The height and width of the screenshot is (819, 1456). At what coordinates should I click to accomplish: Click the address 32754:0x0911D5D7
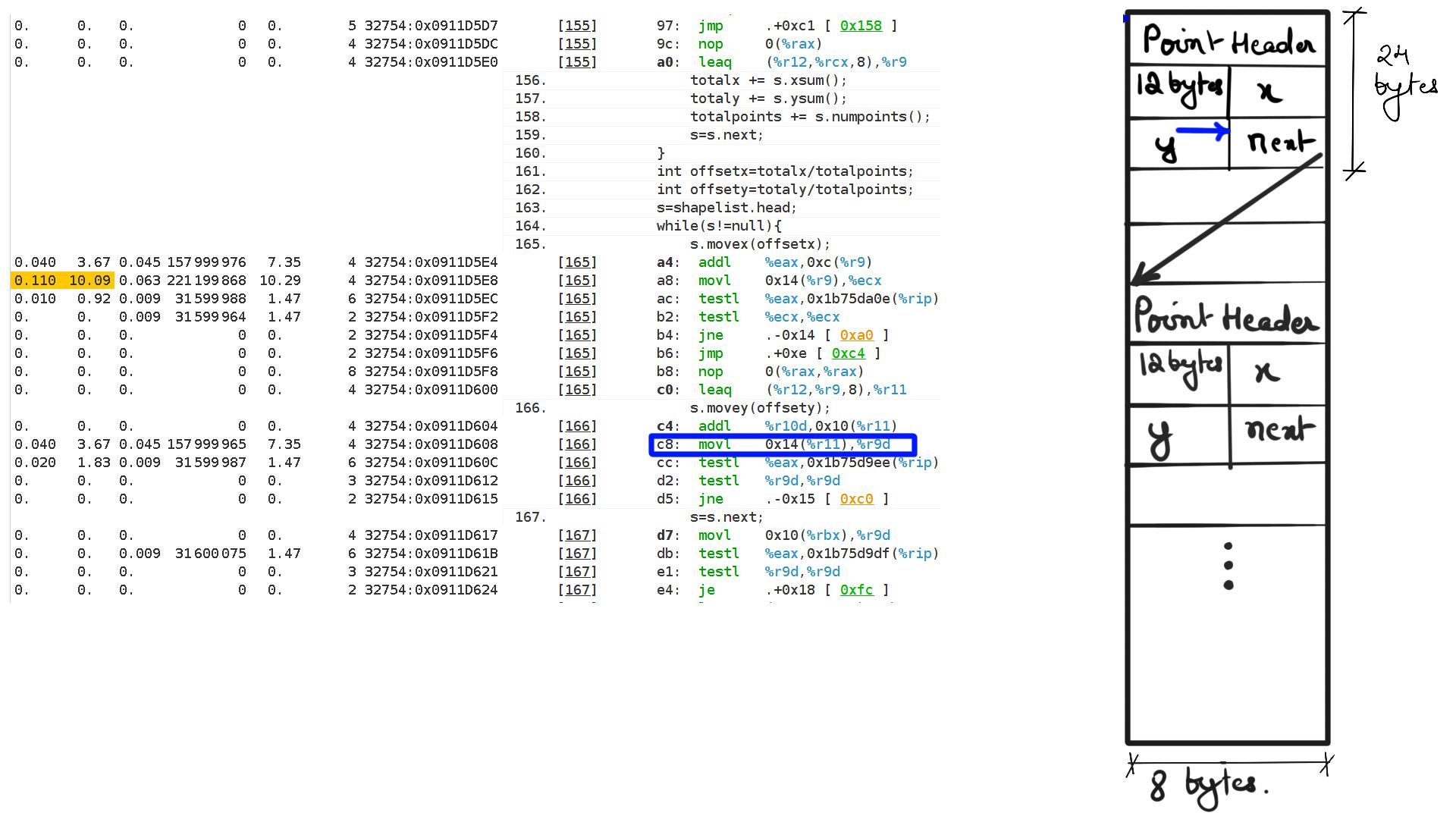[x=431, y=26]
